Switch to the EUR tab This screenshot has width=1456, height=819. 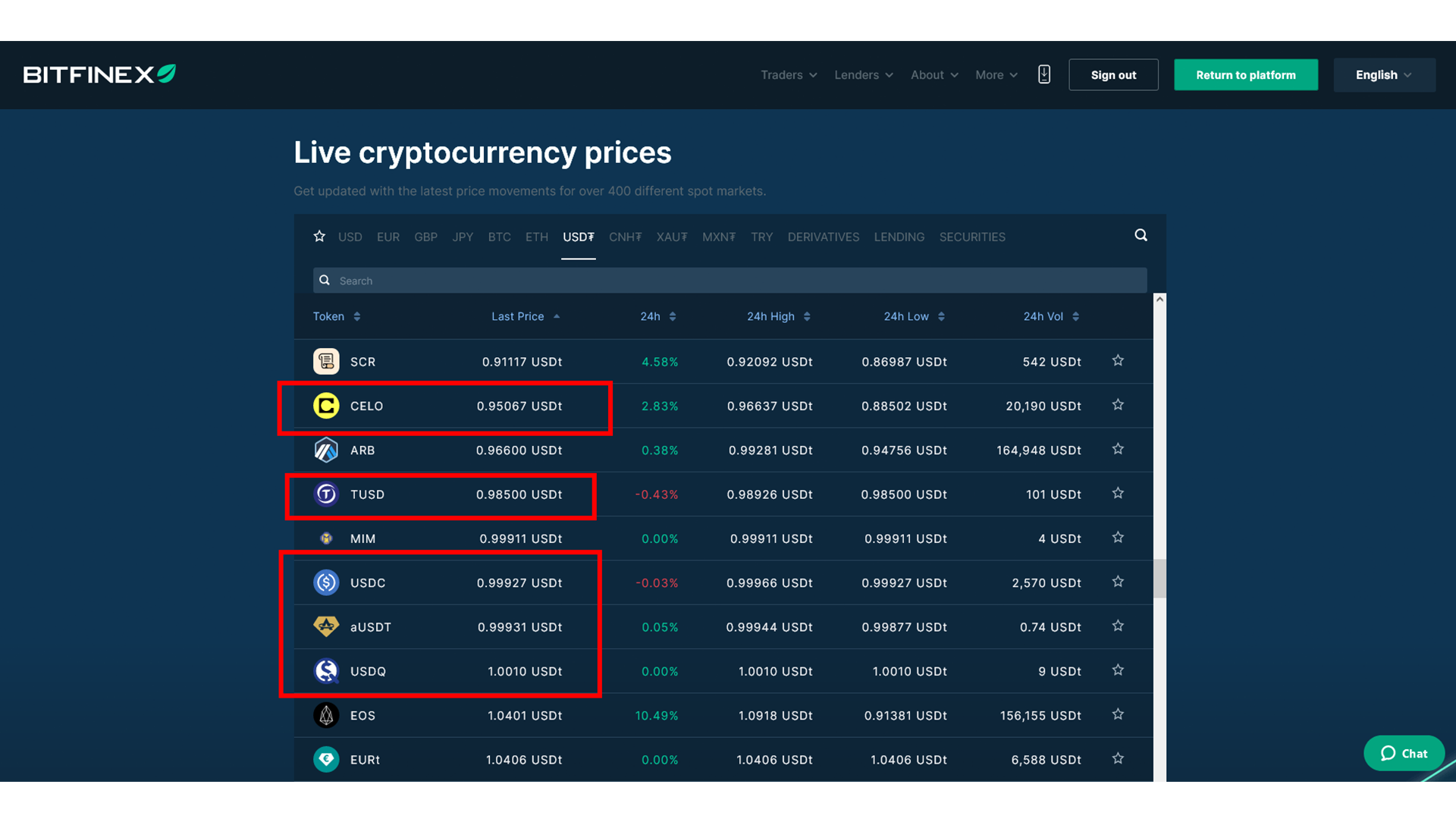[x=388, y=237]
